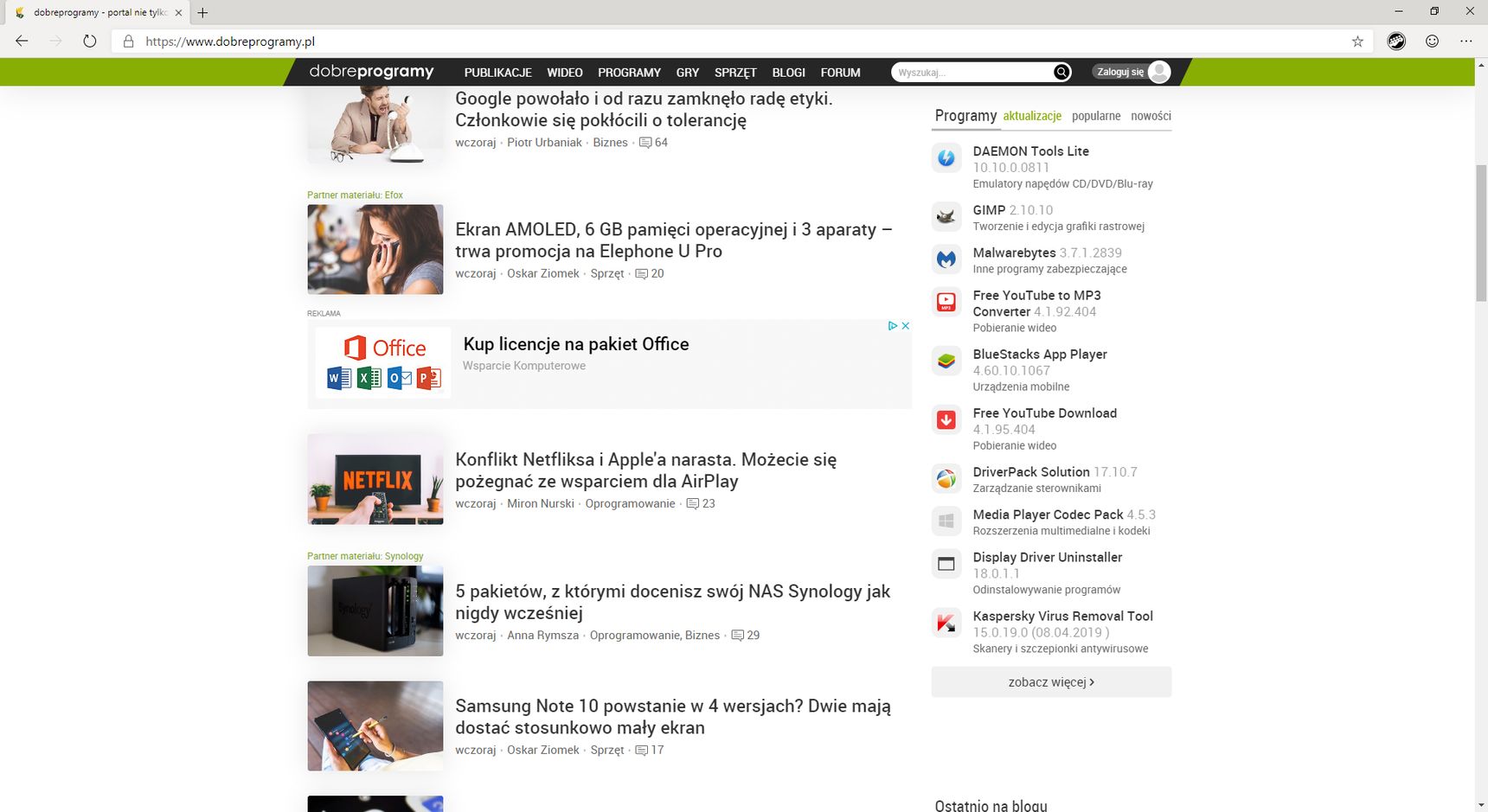Click author Miron Nurski
Screen dimensions: 1488x812
(540, 503)
